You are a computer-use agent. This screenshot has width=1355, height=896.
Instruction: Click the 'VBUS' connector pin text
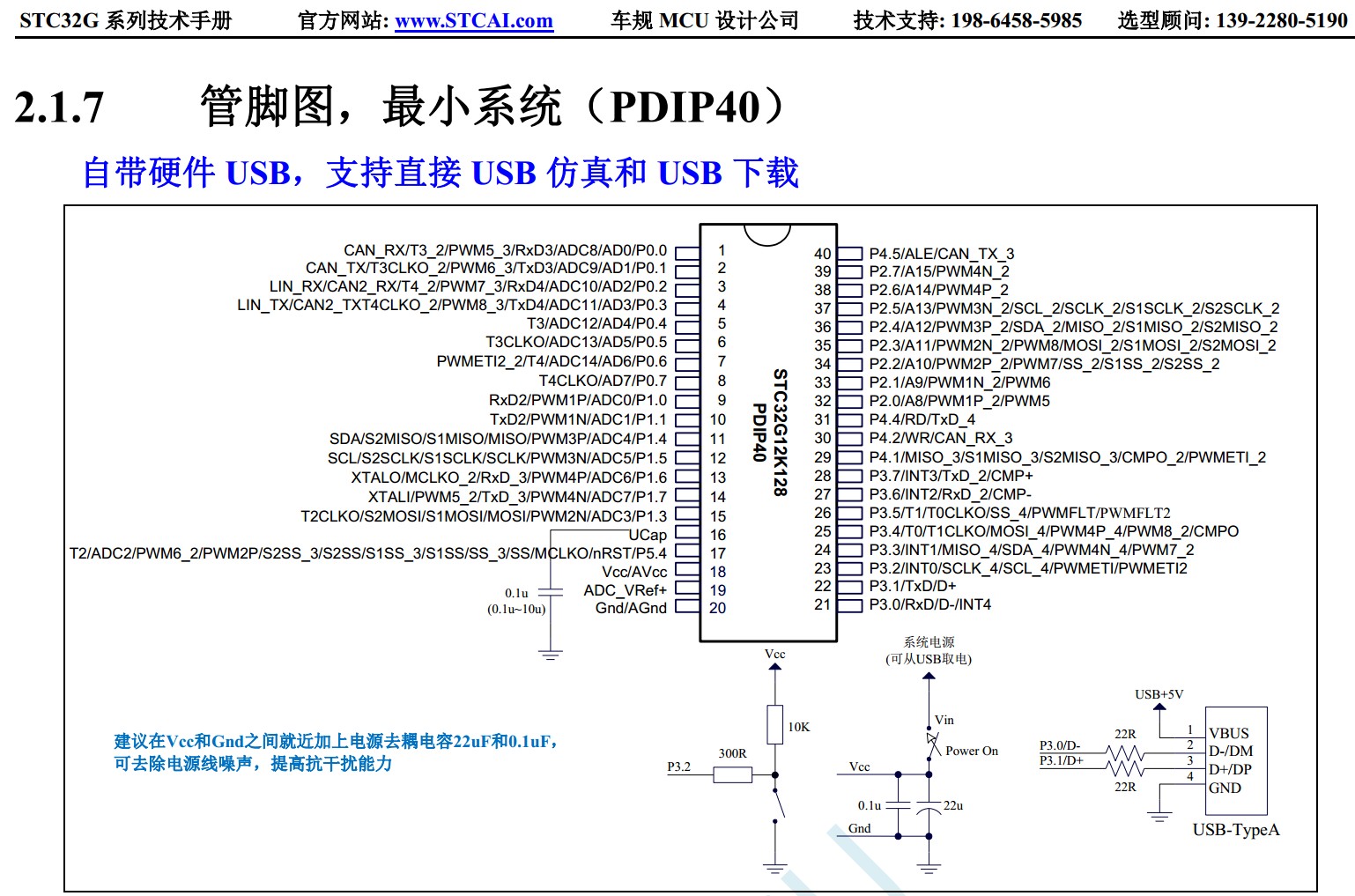[x=1229, y=733]
